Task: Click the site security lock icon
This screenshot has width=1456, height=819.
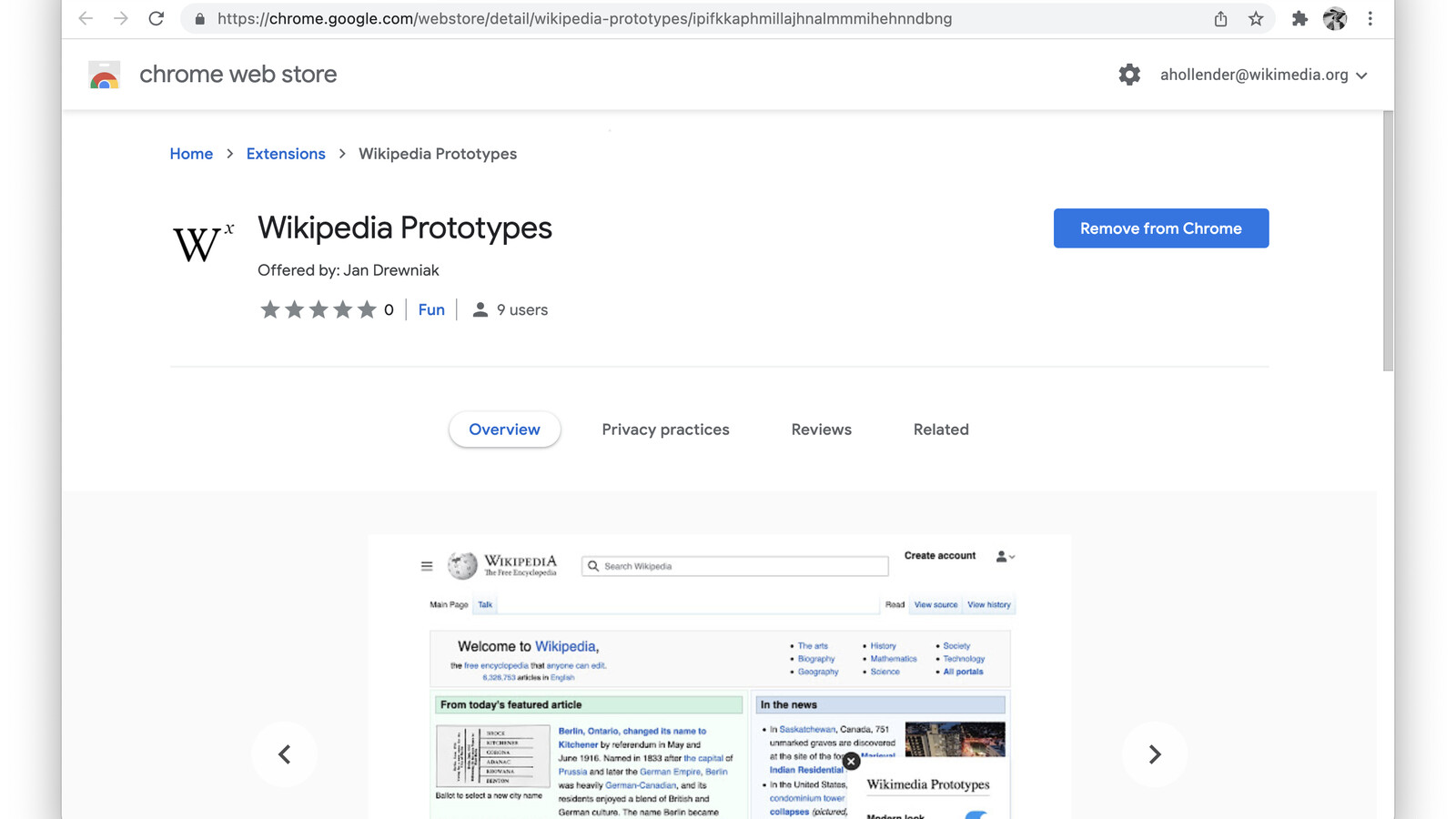Action: [199, 18]
